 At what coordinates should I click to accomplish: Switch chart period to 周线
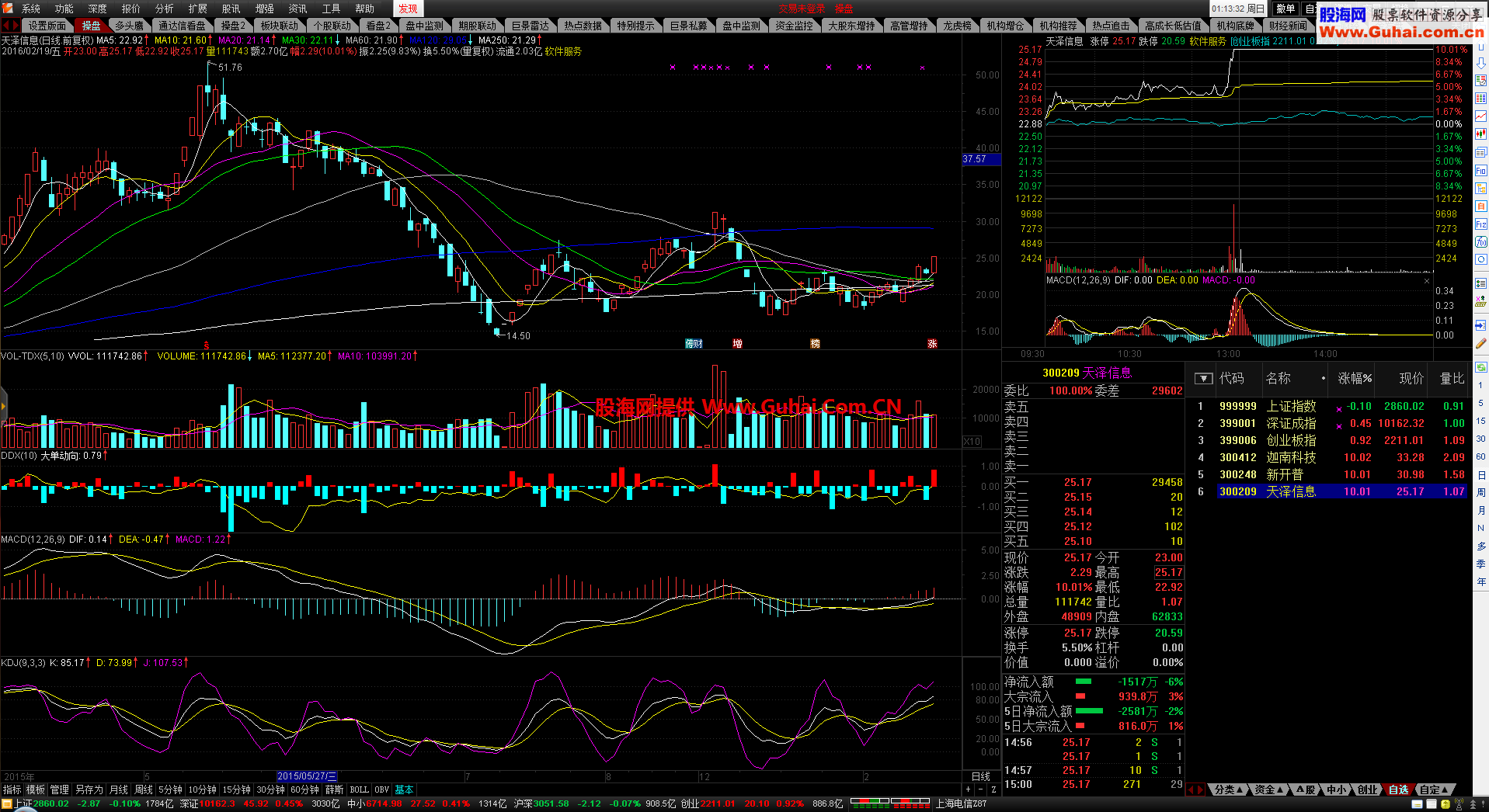144,789
